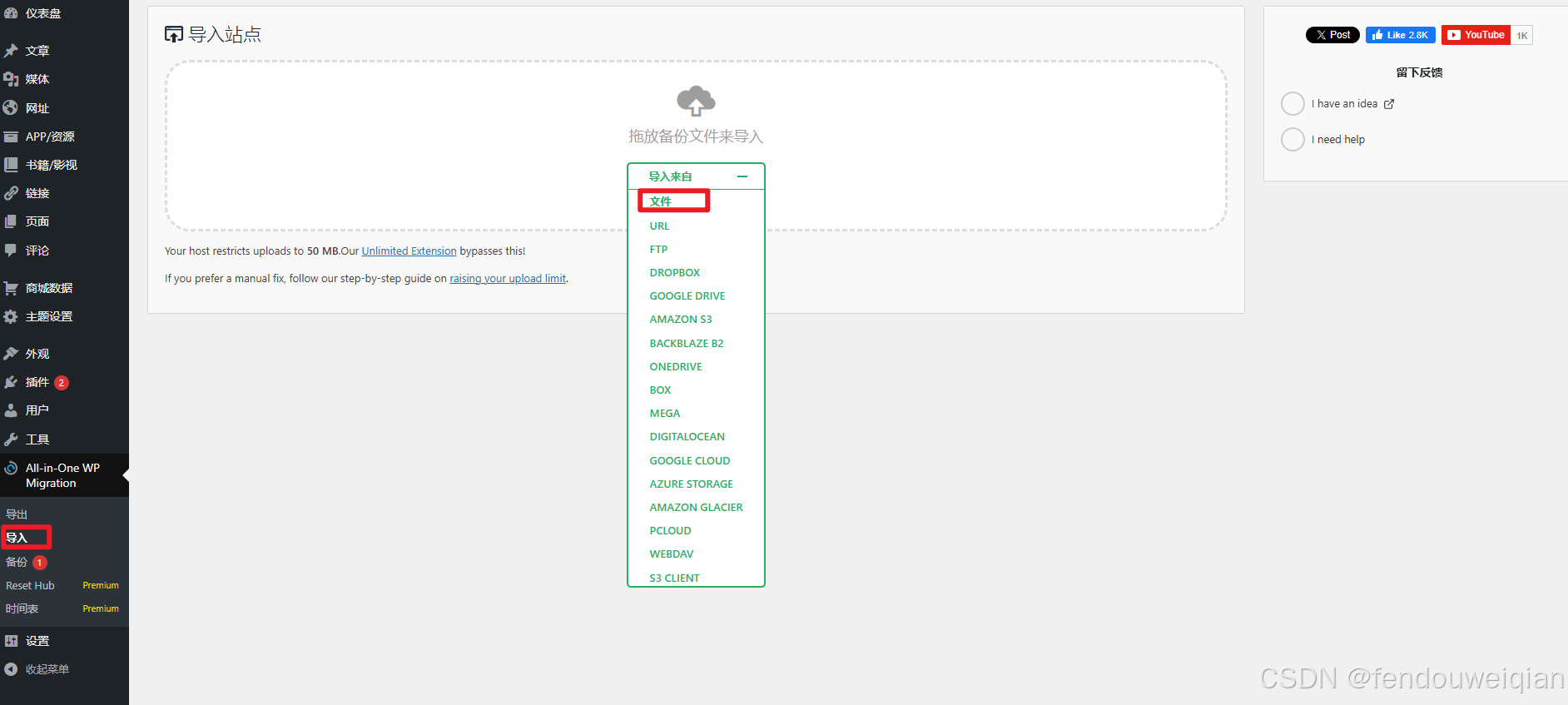1568x705 pixels.
Task: Click the 导入站点 page title
Action: [225, 34]
